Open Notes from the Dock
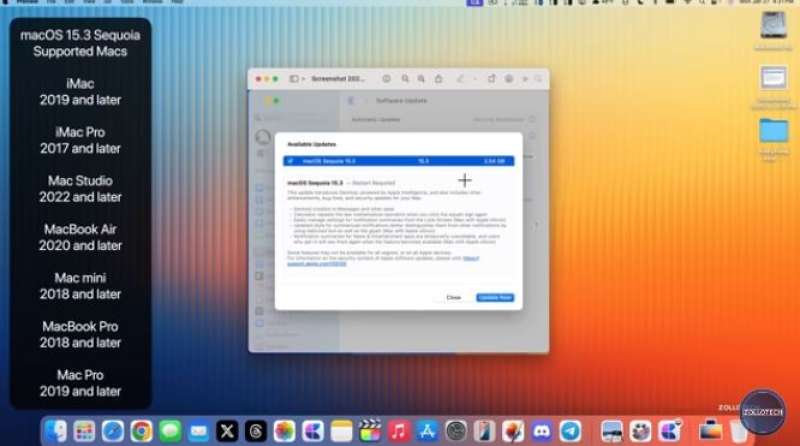This screenshot has height=446, width=800. coord(341,432)
